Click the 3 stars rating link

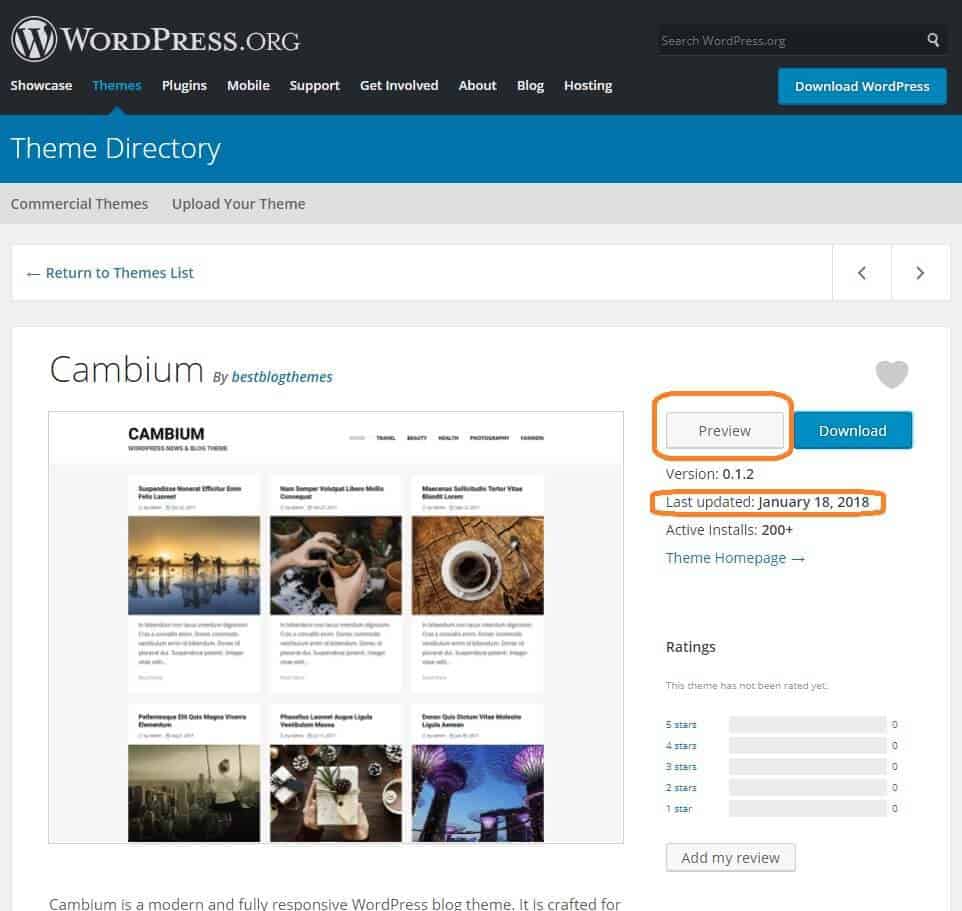click(681, 767)
